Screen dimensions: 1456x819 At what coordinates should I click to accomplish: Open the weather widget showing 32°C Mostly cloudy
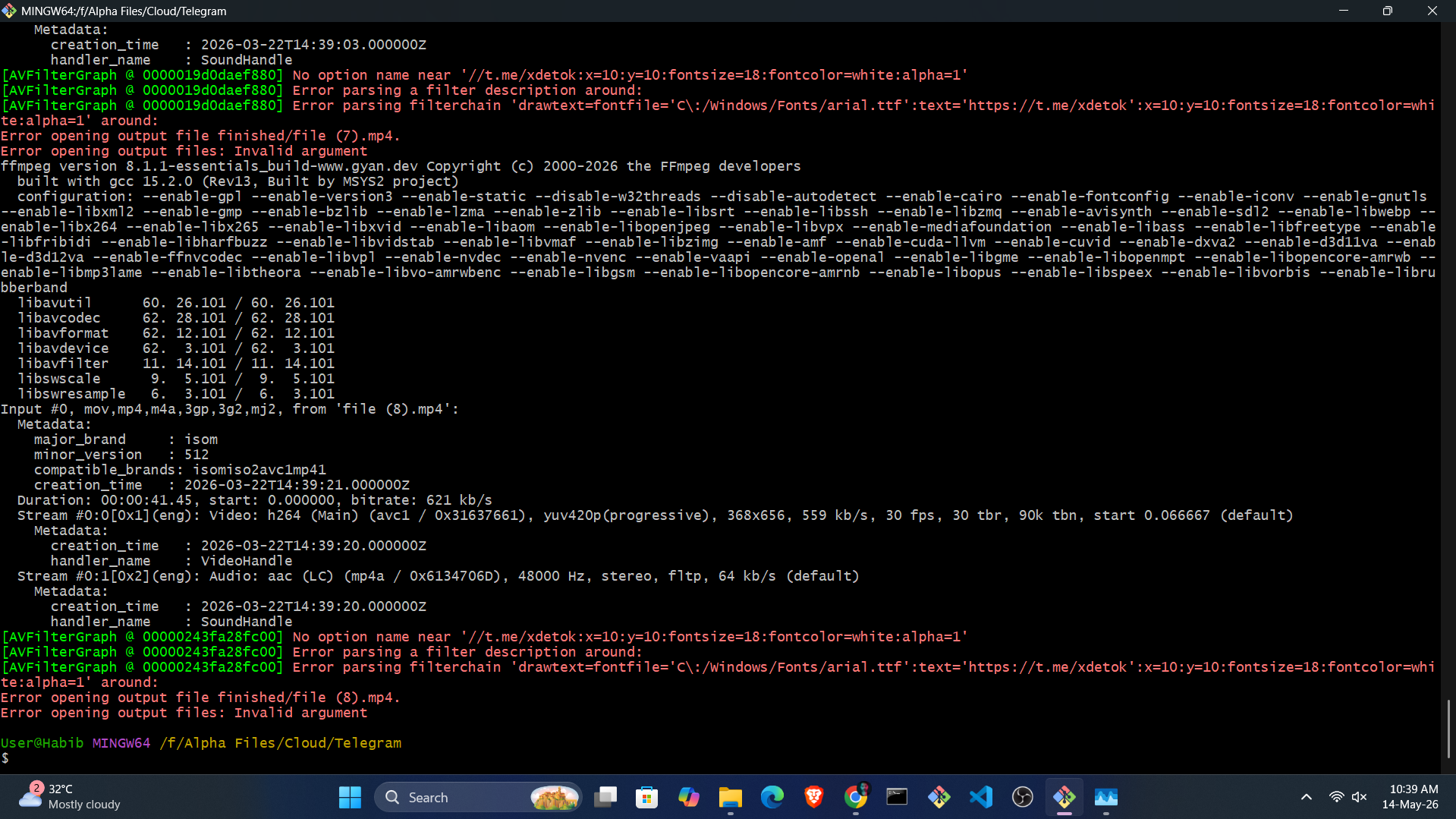tap(70, 797)
